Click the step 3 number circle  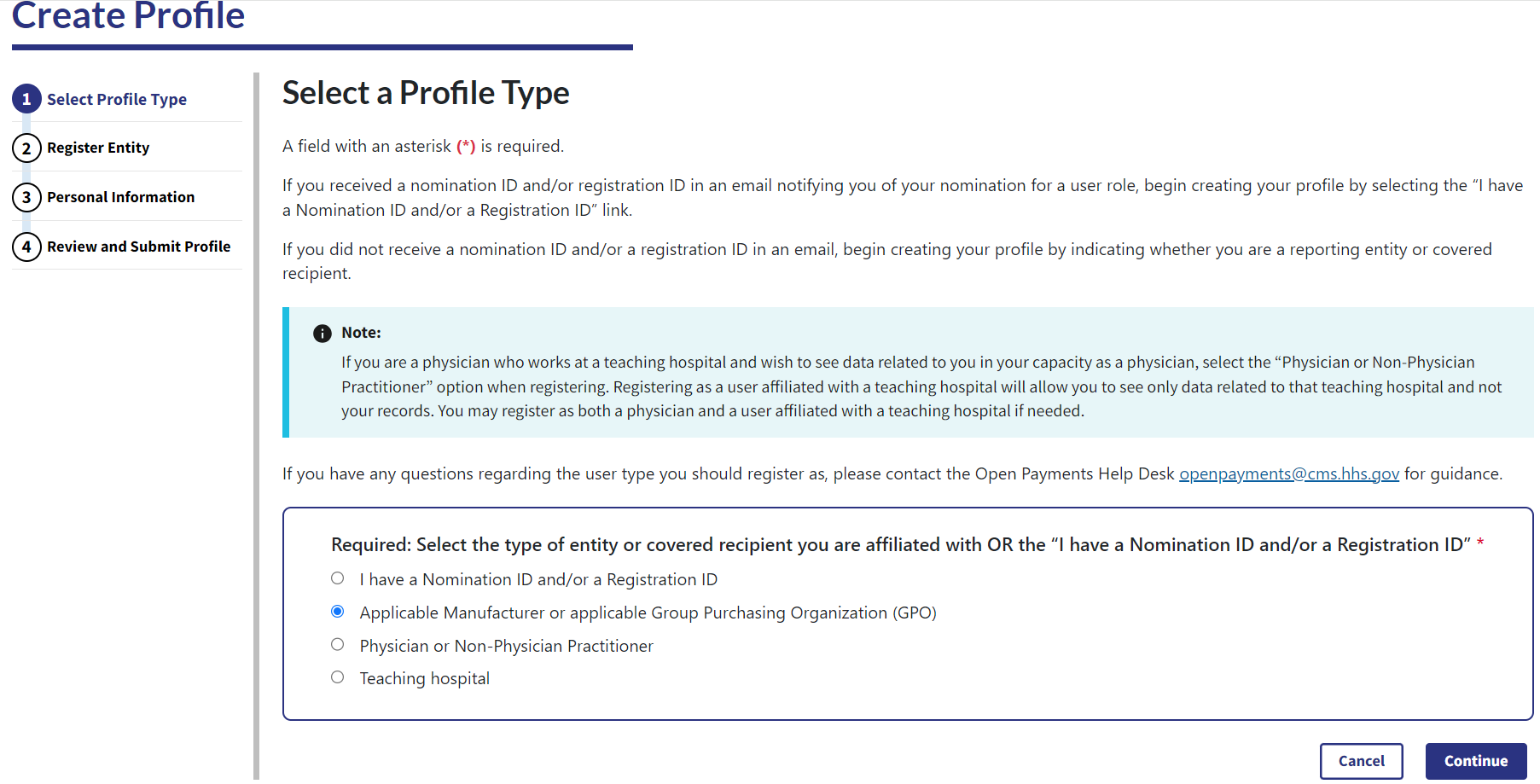click(26, 198)
